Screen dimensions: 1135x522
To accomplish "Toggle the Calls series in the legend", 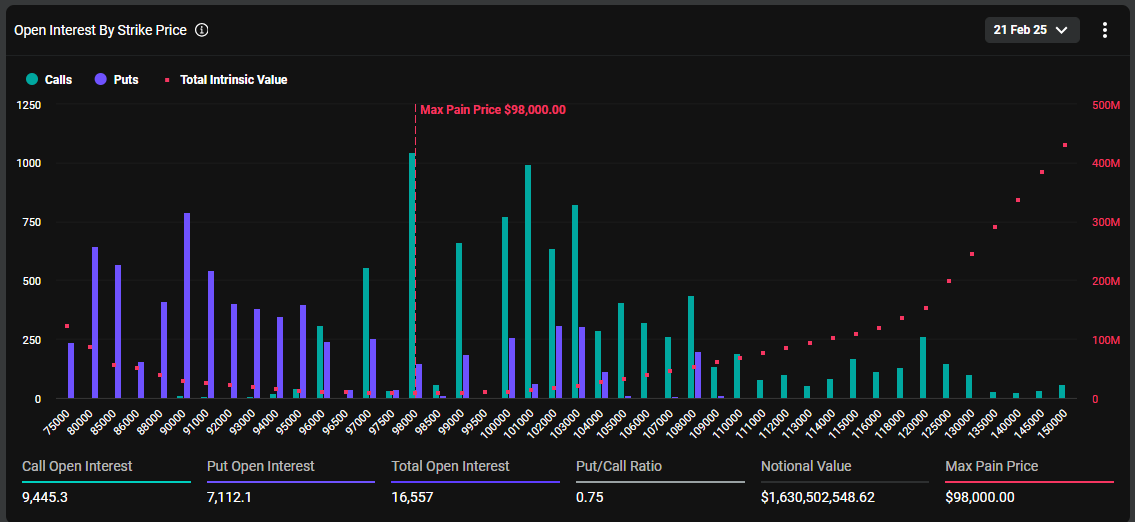I will click(48, 80).
